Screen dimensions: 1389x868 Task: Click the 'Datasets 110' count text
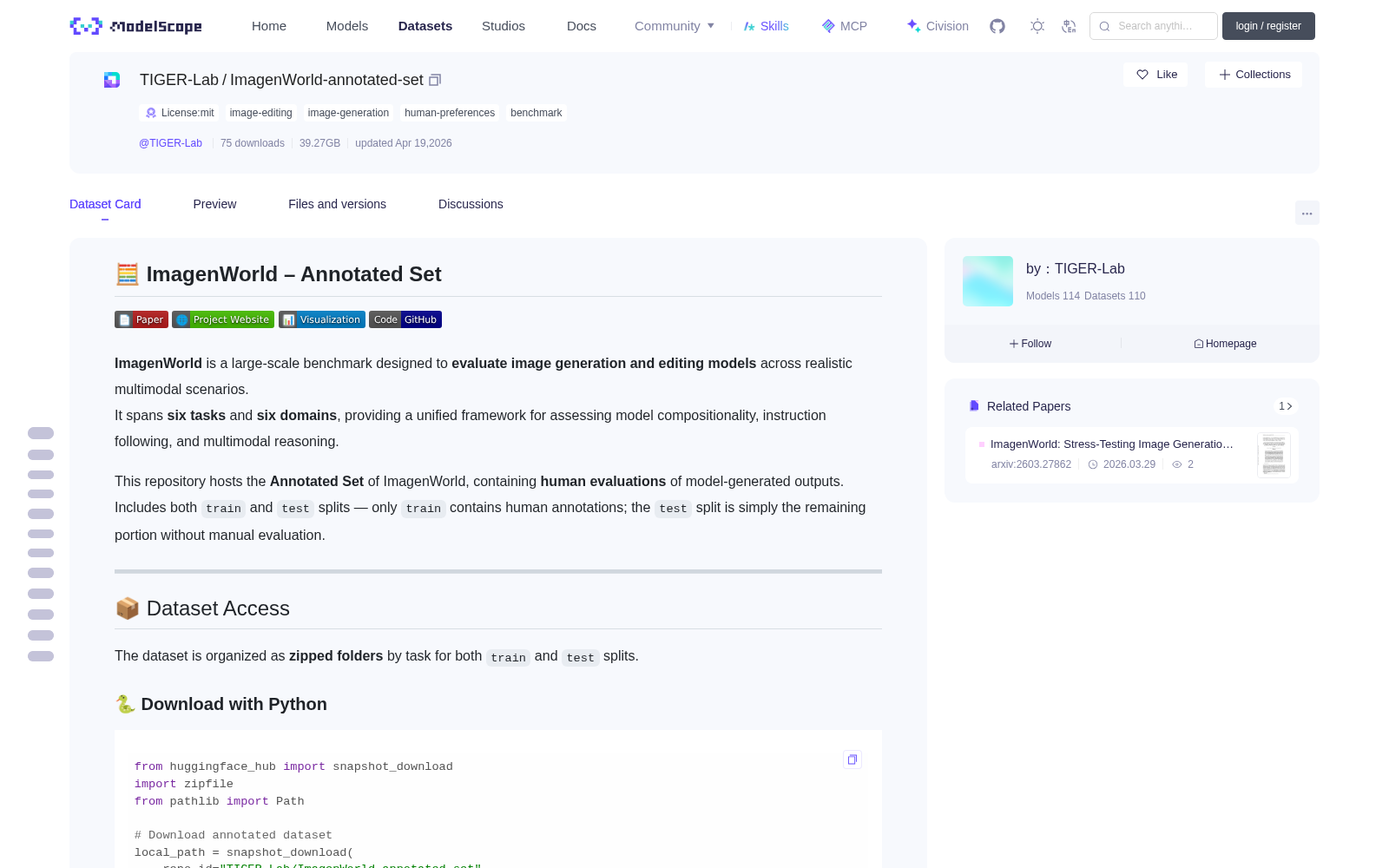coord(1115,296)
